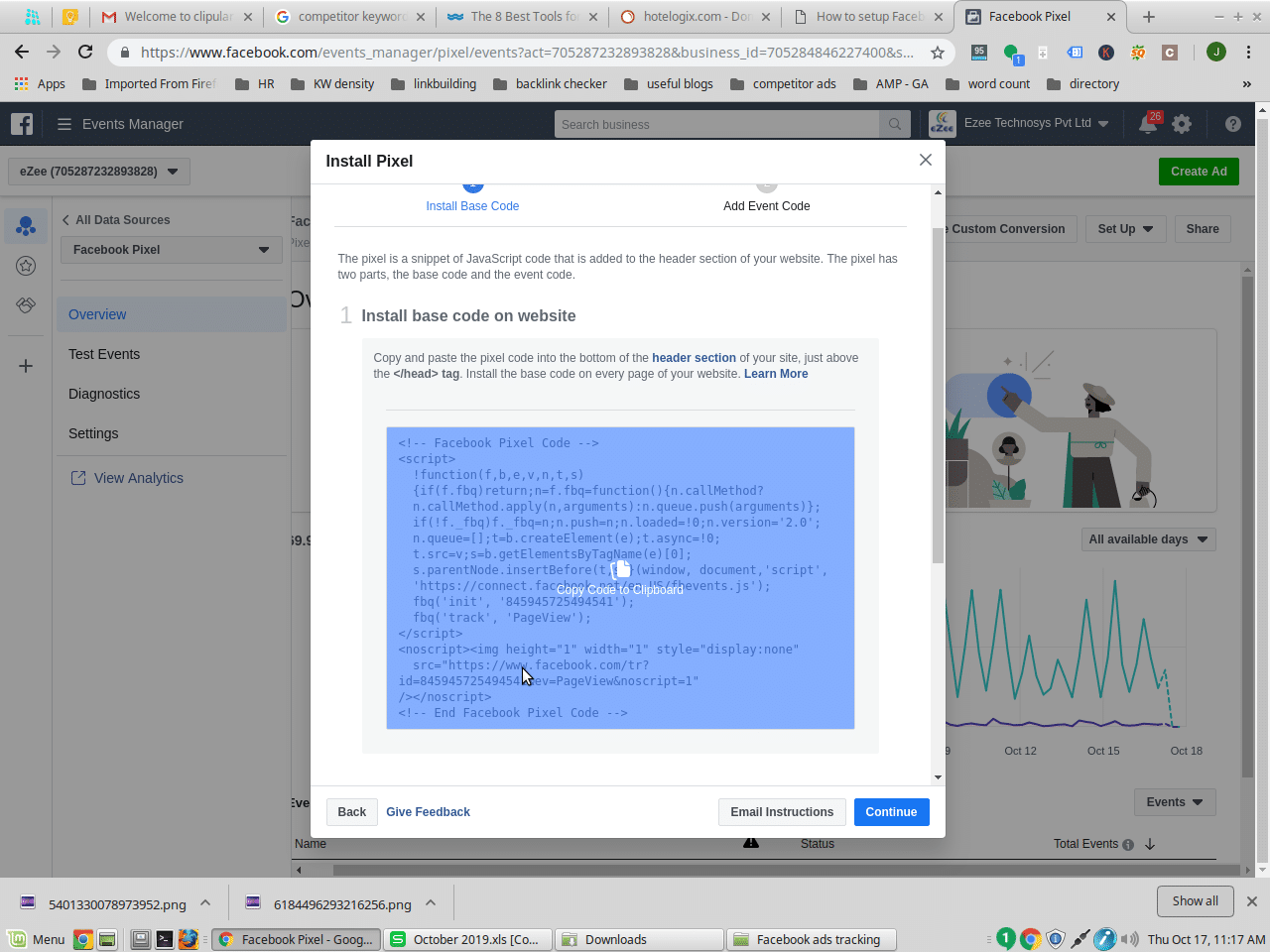This screenshot has height=952, width=1270.
Task: Click the search magnifier button in Facebook header
Action: click(894, 124)
